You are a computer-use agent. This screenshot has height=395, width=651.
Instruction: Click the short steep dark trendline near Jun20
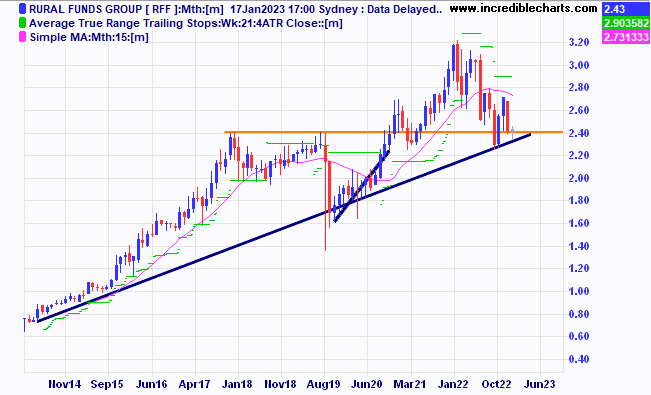tap(361, 187)
